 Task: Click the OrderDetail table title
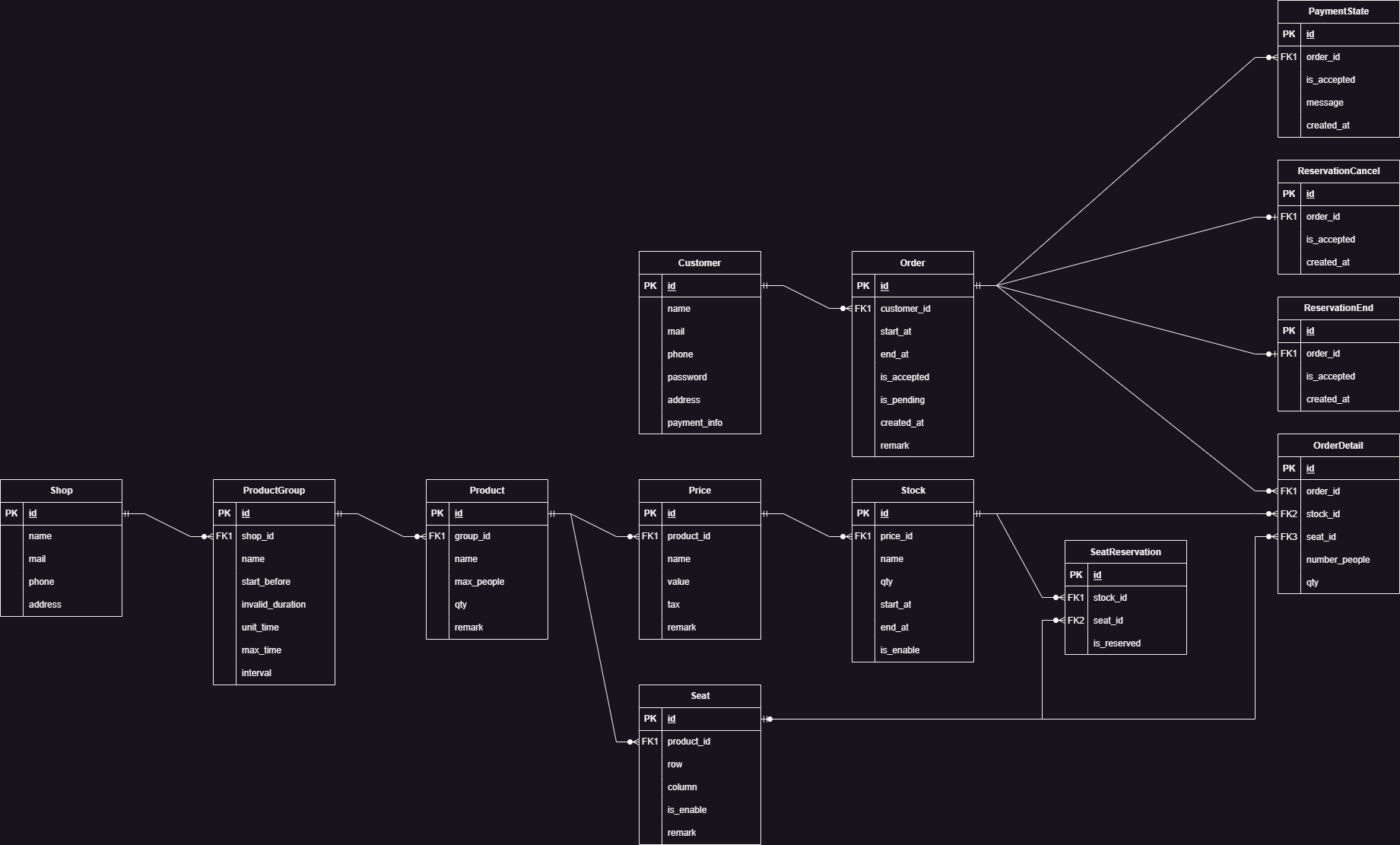(x=1338, y=446)
